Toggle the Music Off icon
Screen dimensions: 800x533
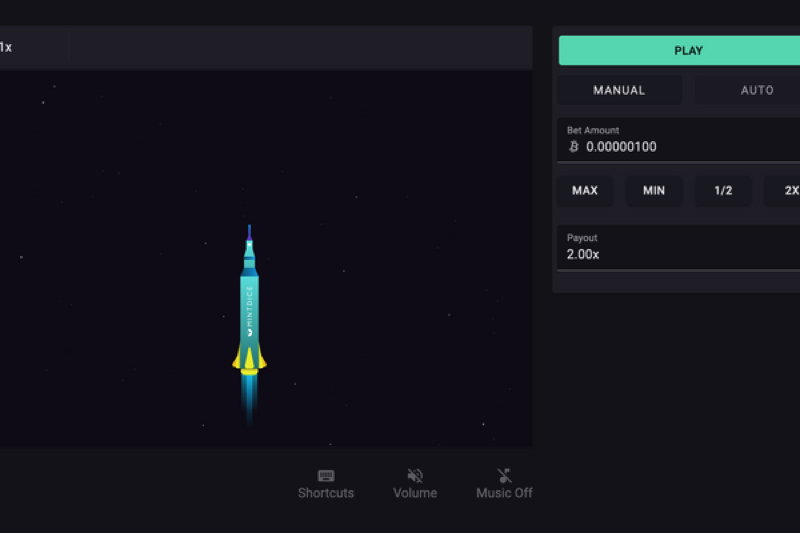click(x=504, y=476)
